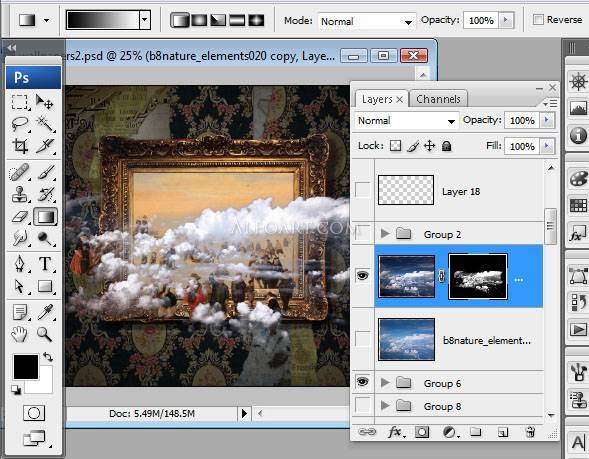Select the Slice tool
Image resolution: width=589 pixels, height=459 pixels.
click(x=45, y=146)
